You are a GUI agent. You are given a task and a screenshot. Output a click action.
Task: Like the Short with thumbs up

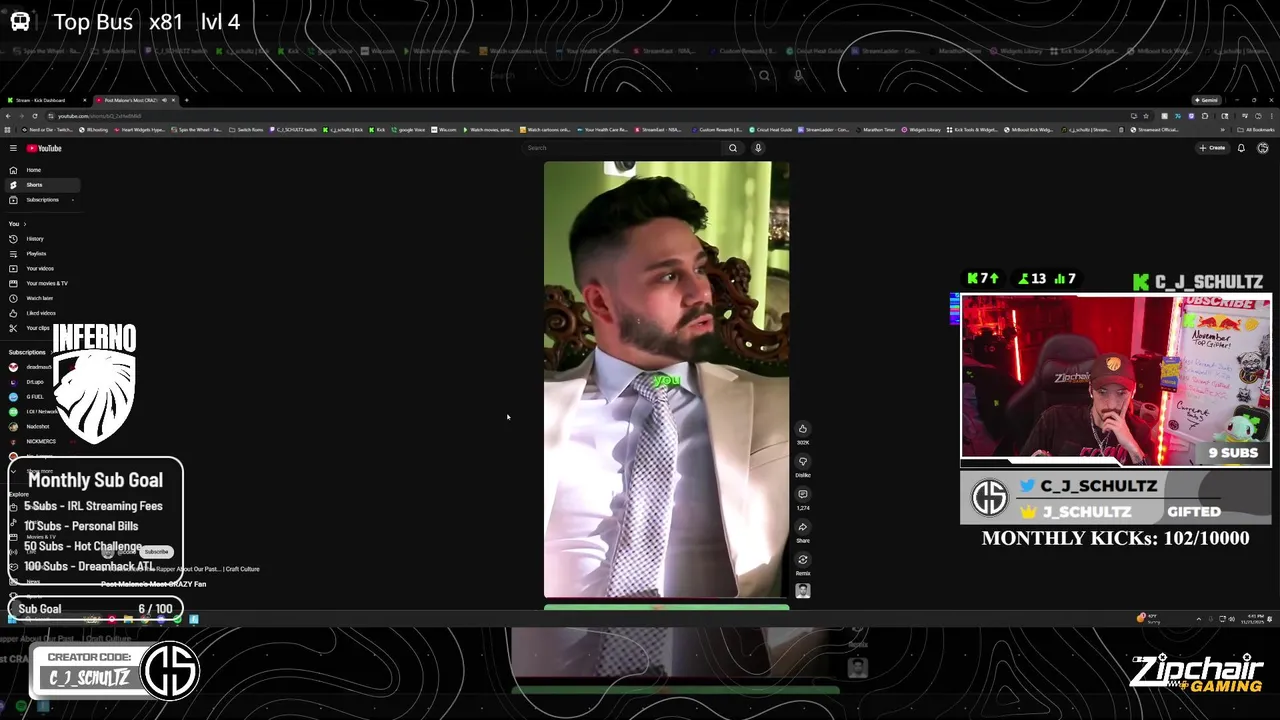[802, 429]
